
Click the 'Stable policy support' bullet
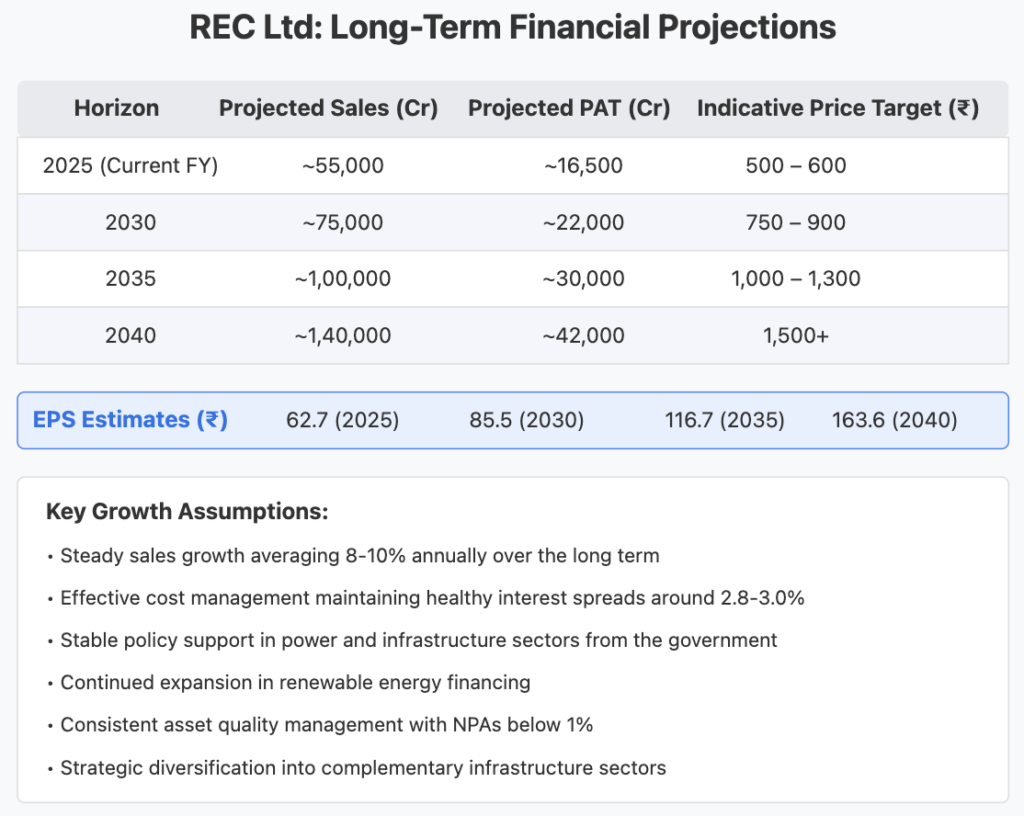(412, 641)
